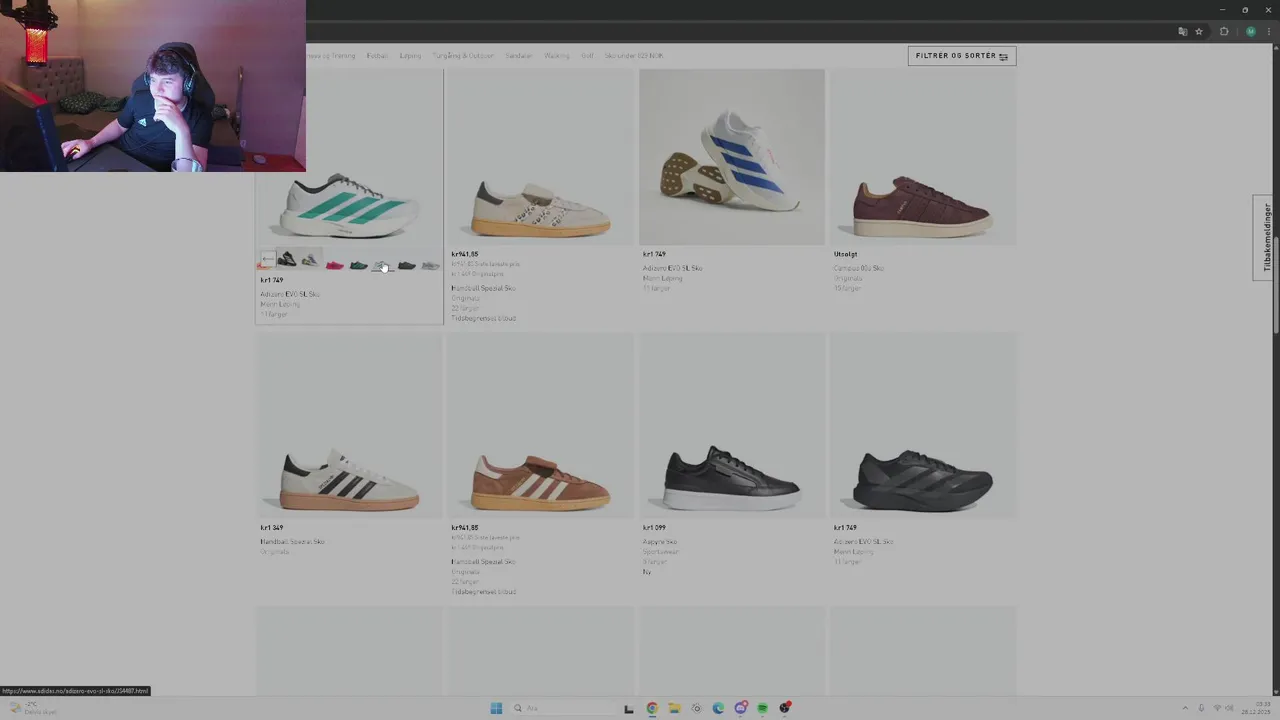Open the Windows Start menu
Viewport: 1280px width, 720px height.
[496, 708]
